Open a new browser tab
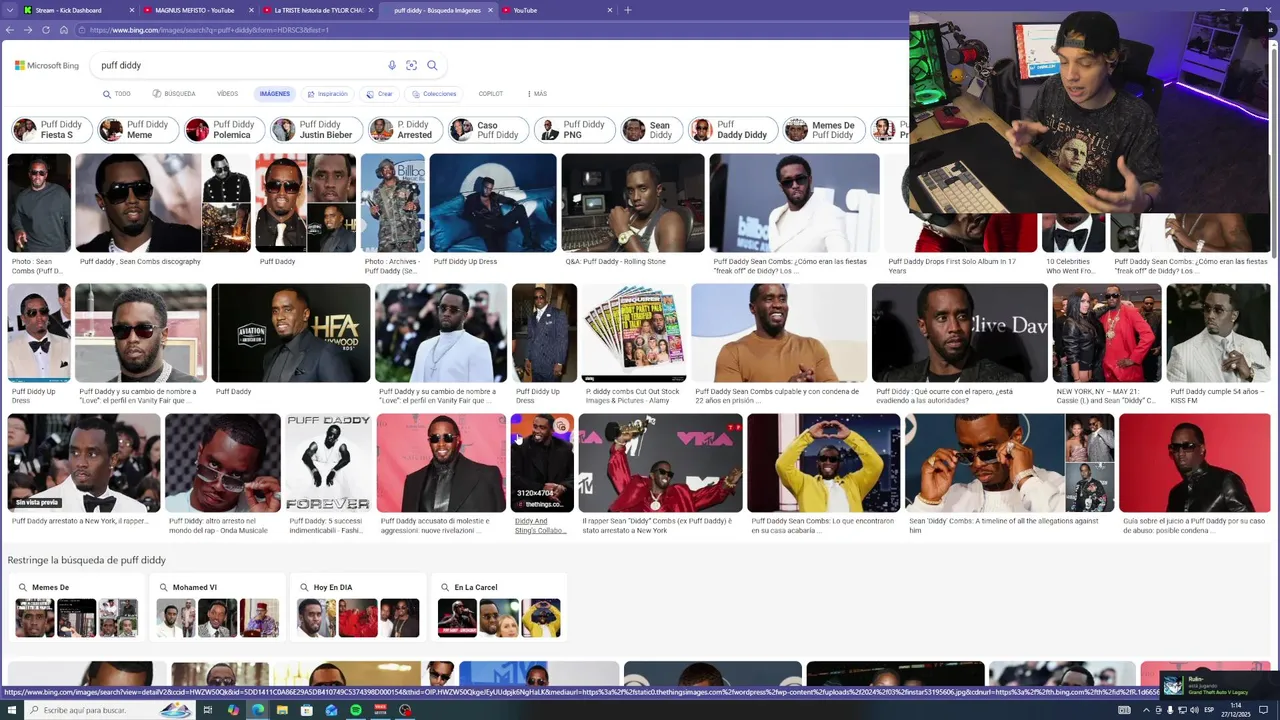1280x720 pixels. pyautogui.click(x=628, y=10)
